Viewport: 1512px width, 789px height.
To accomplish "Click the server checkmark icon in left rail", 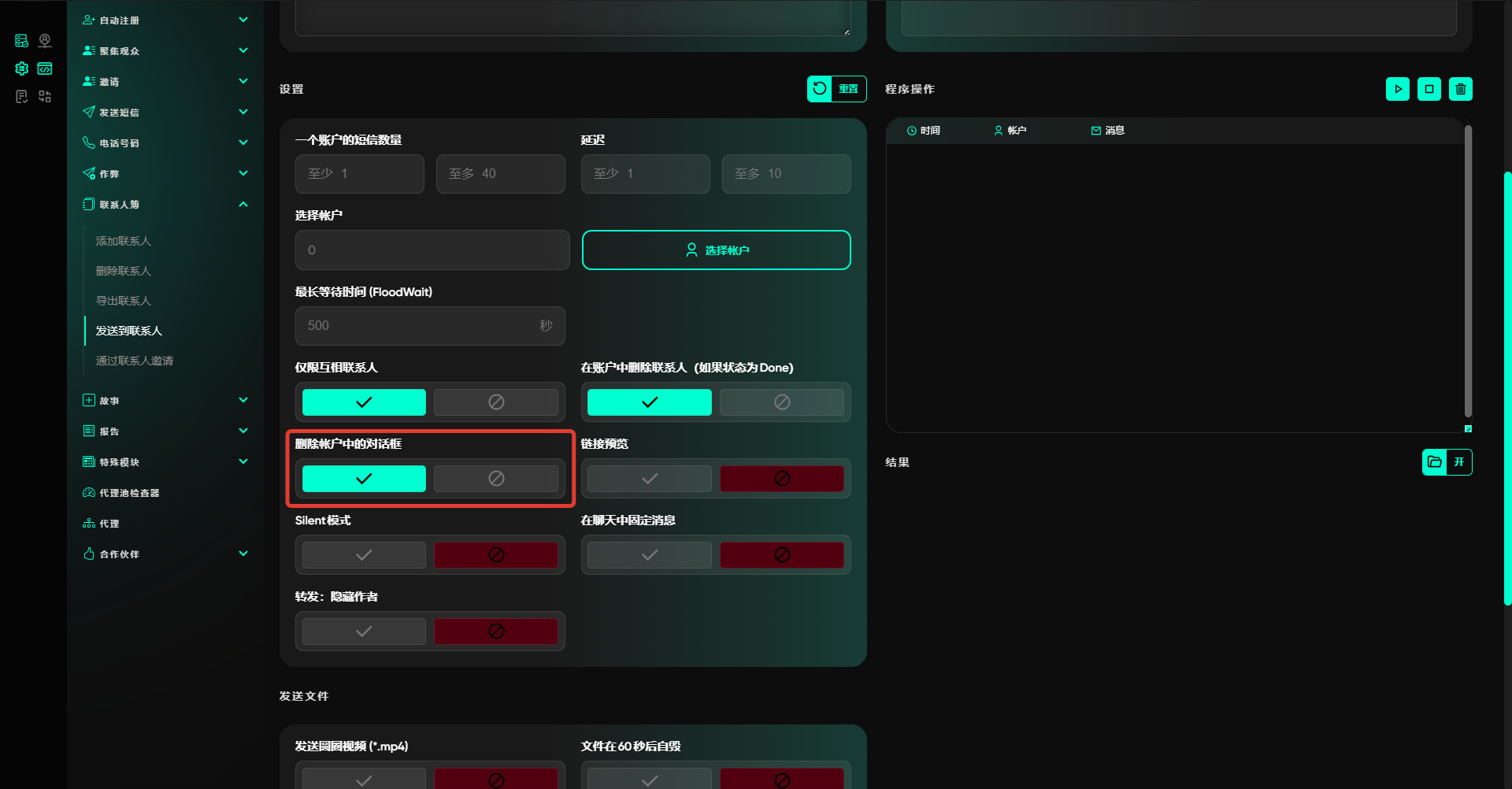I will point(22,41).
